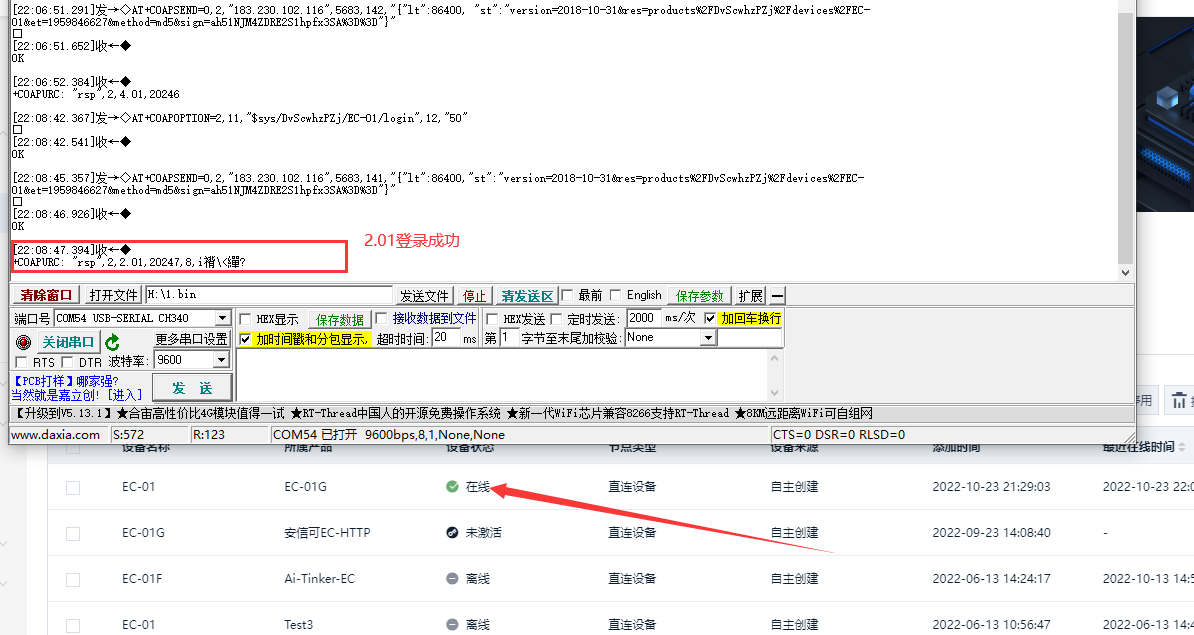1194x635 pixels.
Task: Click the offline icon next to Test3 device
Action: (452, 622)
